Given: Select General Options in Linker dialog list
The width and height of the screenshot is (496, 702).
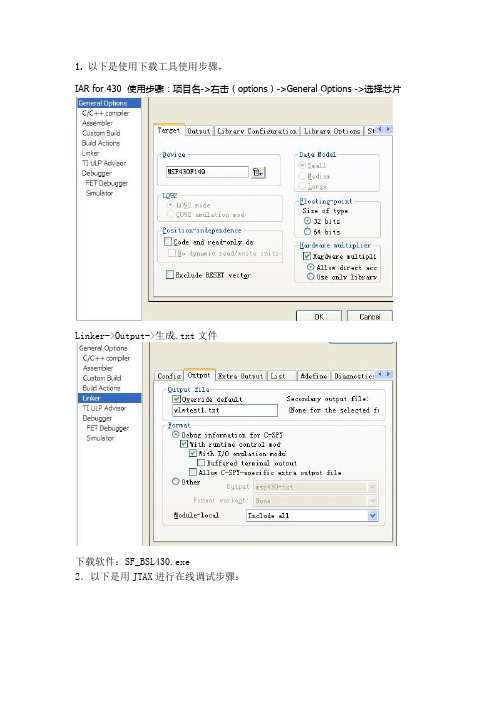Looking at the screenshot, I should click(x=103, y=348).
